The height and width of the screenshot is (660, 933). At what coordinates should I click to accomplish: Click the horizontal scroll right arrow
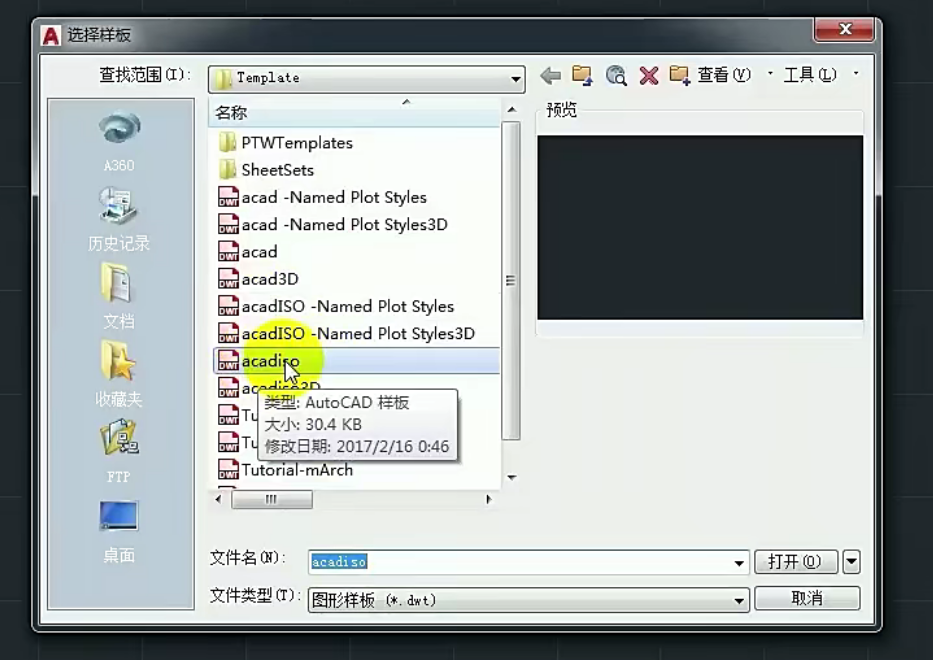489,499
